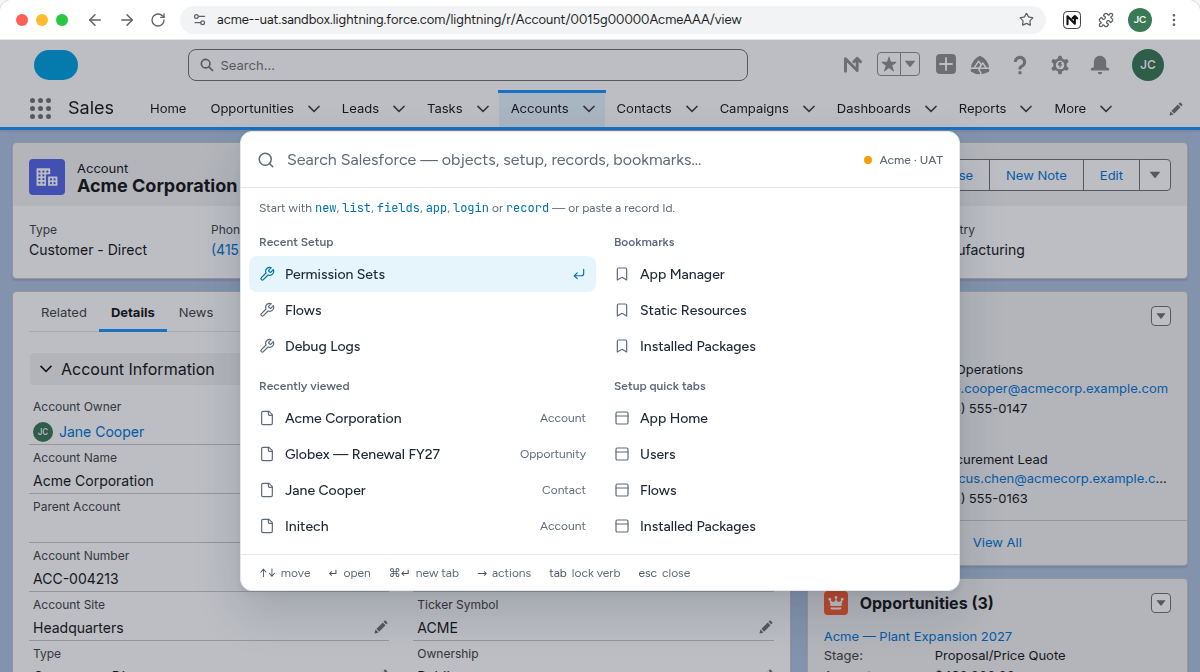Open the Reports tab
The image size is (1200, 672).
[x=982, y=108]
